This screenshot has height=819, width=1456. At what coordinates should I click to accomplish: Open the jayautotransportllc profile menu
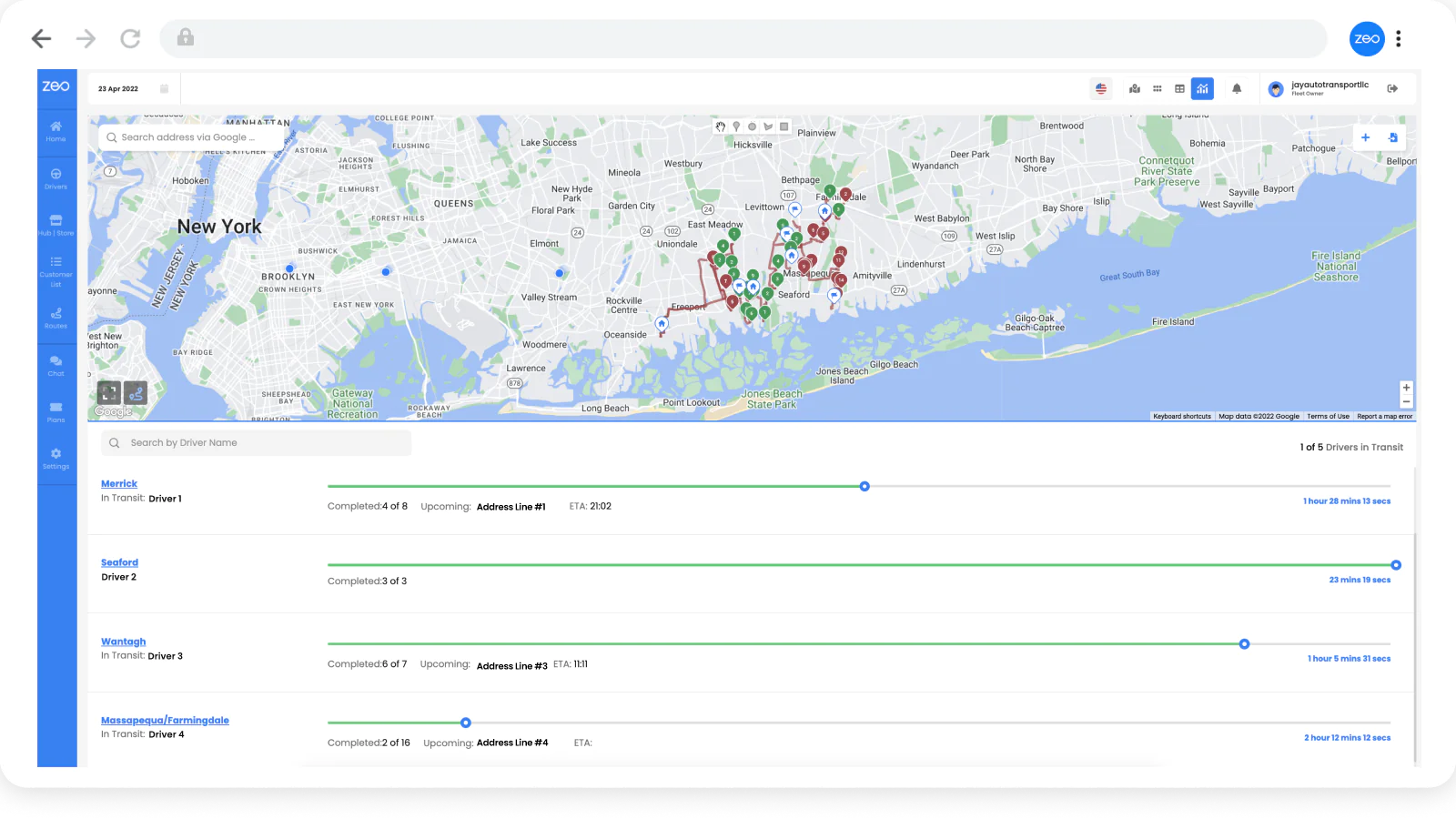tap(1319, 88)
